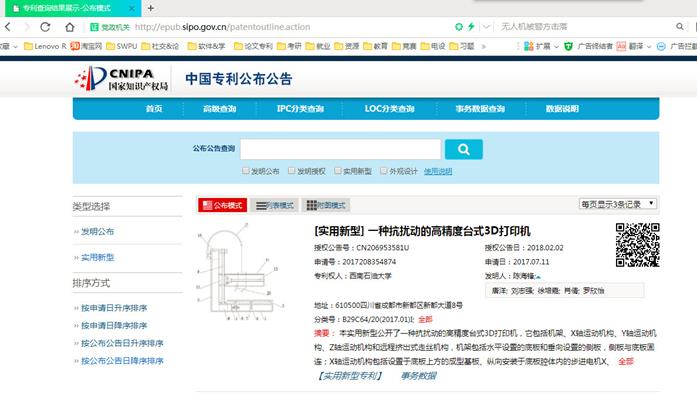Open the SWPU bookmark folder
The height and width of the screenshot is (396, 697).
tap(121, 46)
